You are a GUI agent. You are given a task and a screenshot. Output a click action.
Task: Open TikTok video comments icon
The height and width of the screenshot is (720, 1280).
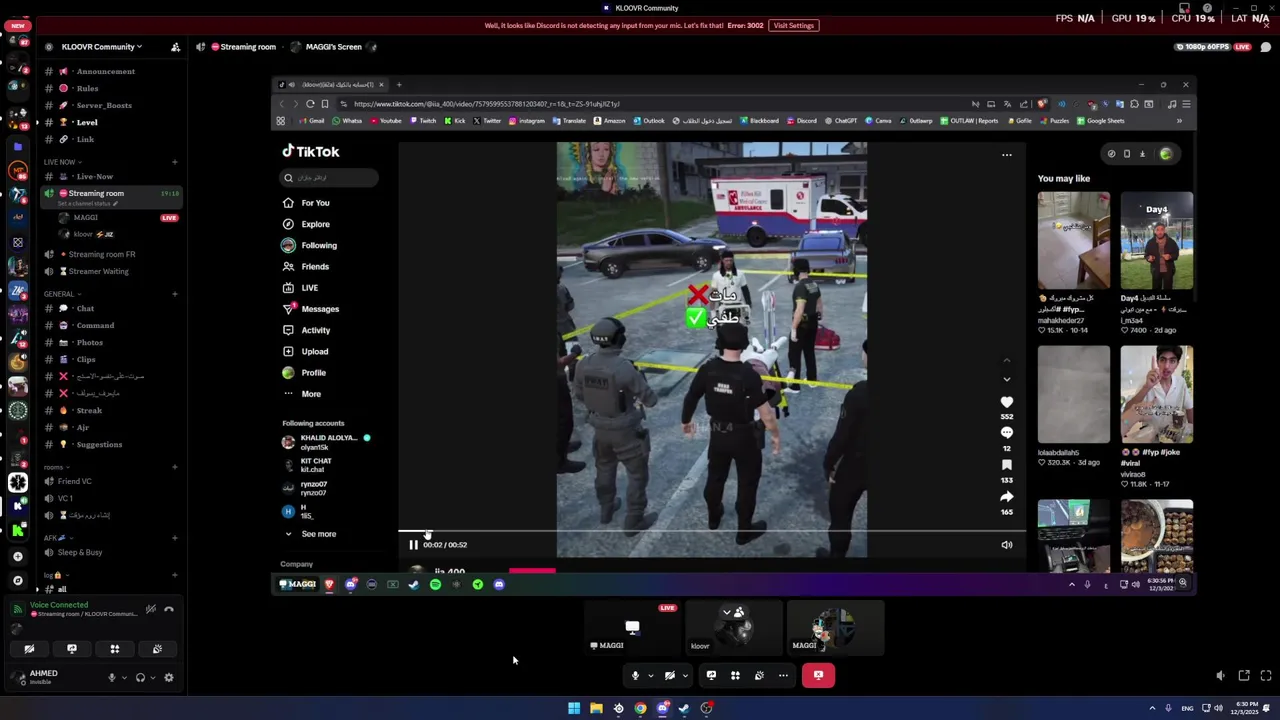tap(1007, 433)
